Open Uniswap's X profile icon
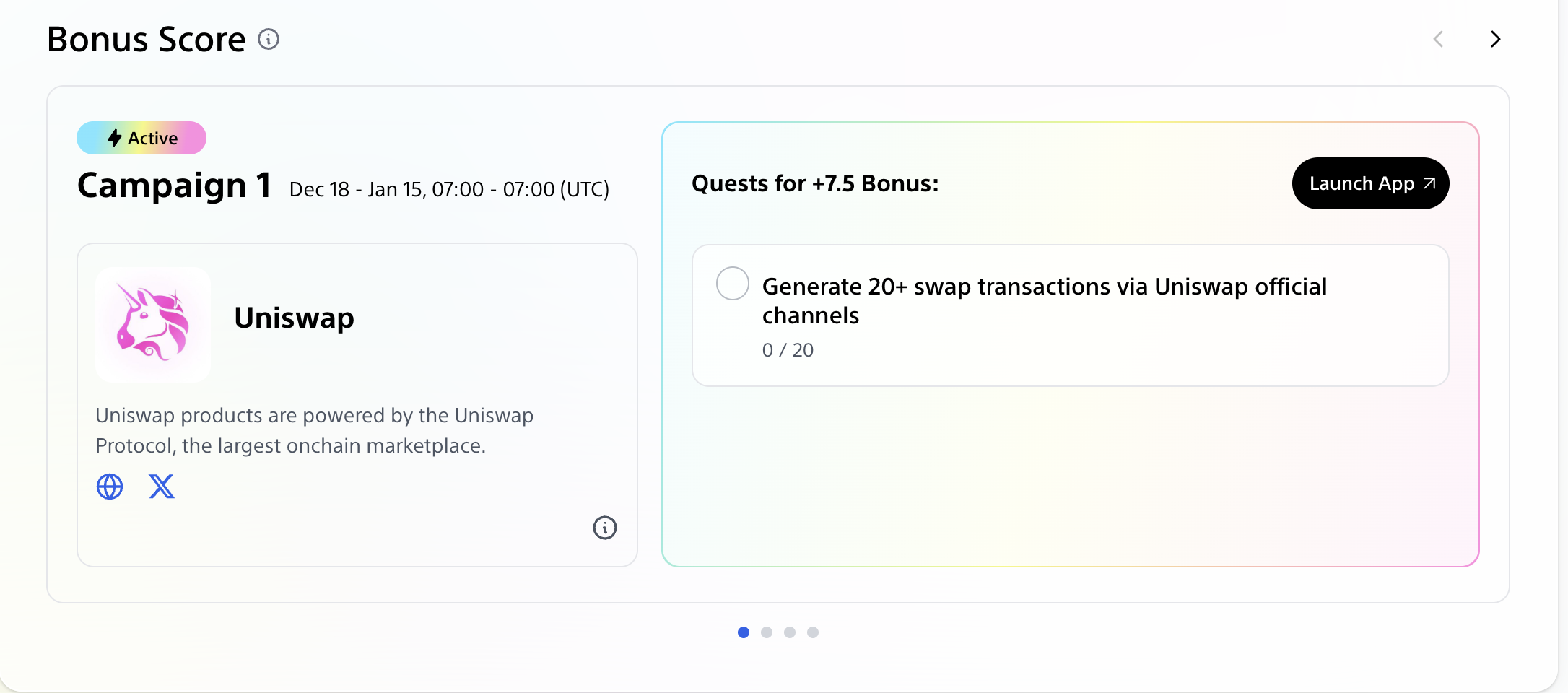Image resolution: width=1568 pixels, height=693 pixels. (x=162, y=487)
